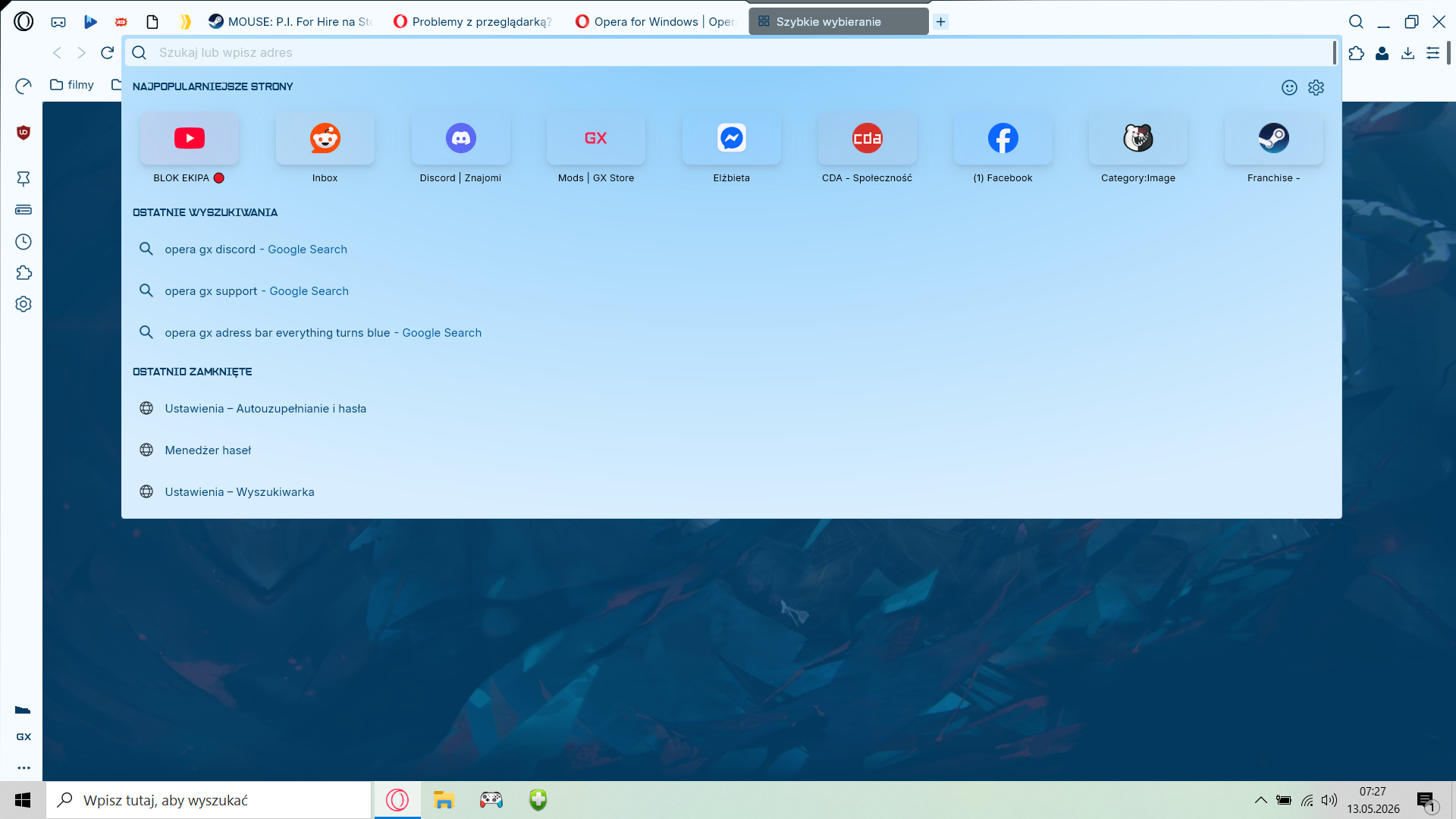Select recent search opera gx support
The width and height of the screenshot is (1456, 819).
coord(732,291)
